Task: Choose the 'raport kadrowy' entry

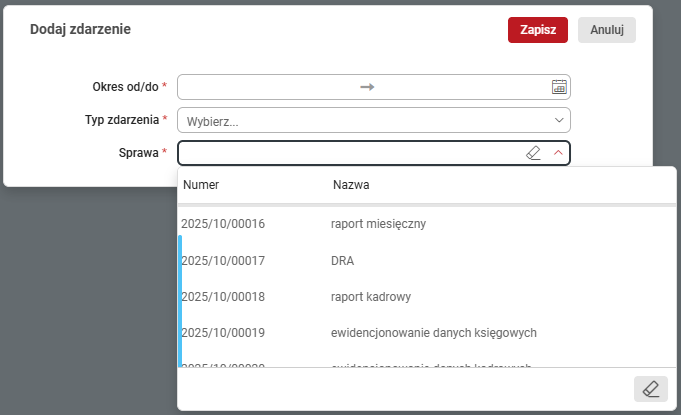Action: [x=370, y=297]
